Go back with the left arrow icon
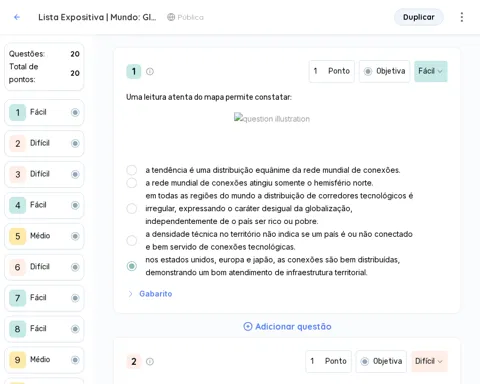Viewport: 480px width, 384px height. [17, 17]
